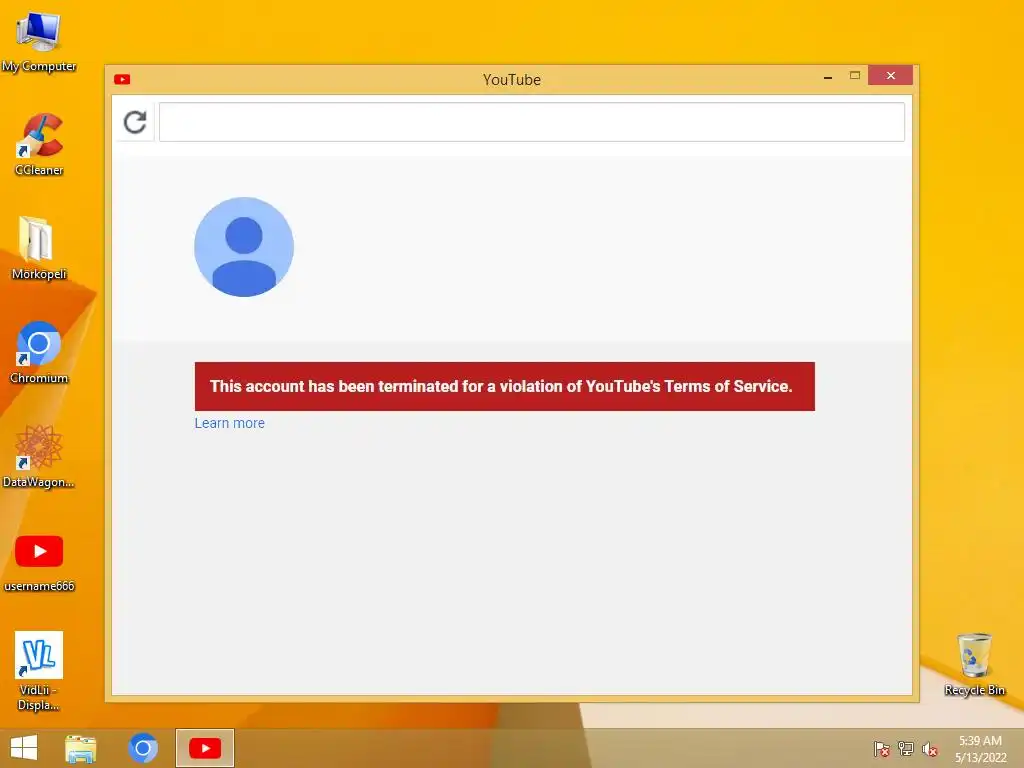Click the YouTube logo in title bar
1024x768 pixels.
click(122, 80)
